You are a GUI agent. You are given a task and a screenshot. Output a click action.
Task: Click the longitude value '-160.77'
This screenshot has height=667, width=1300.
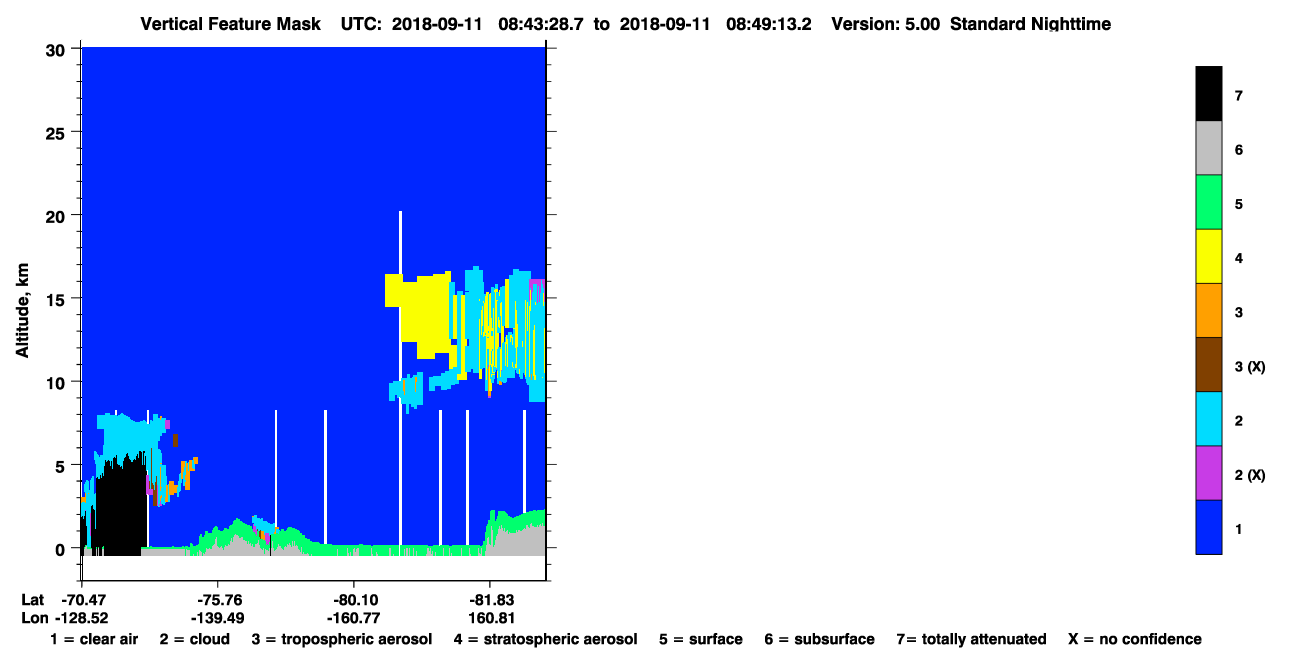354,618
